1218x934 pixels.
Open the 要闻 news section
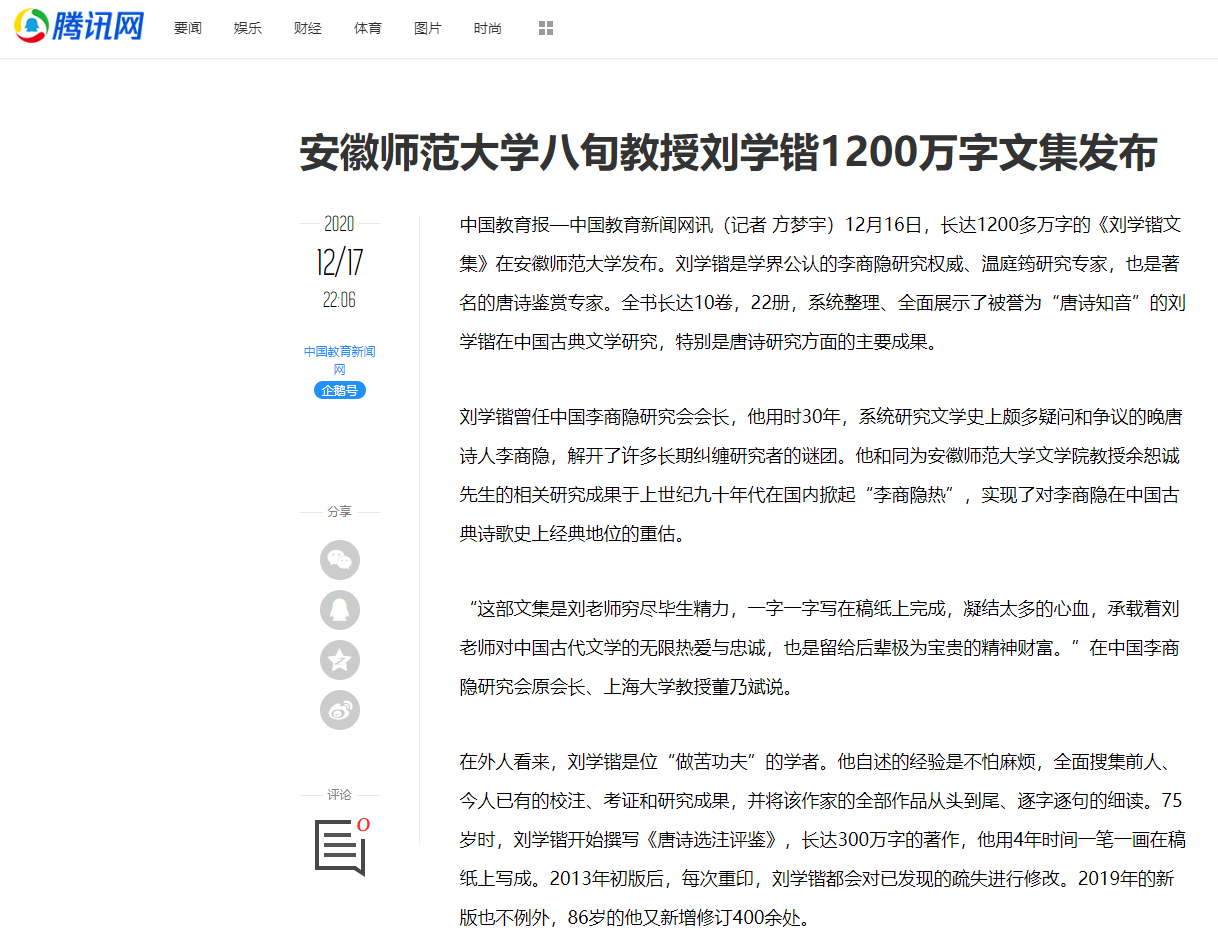click(188, 28)
